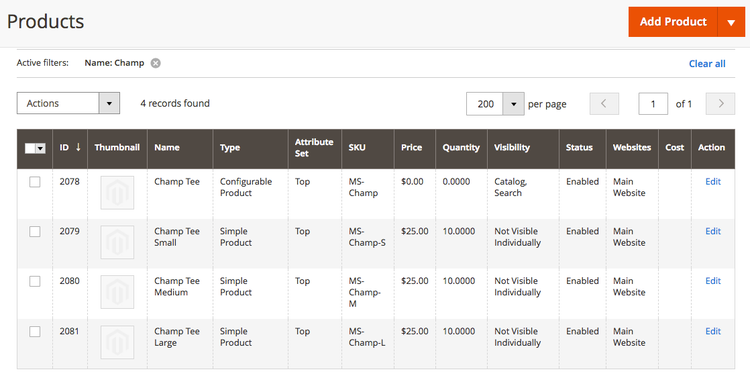Sort by the Thumbnail column header
Screen dimensions: 750x382
click(117, 149)
